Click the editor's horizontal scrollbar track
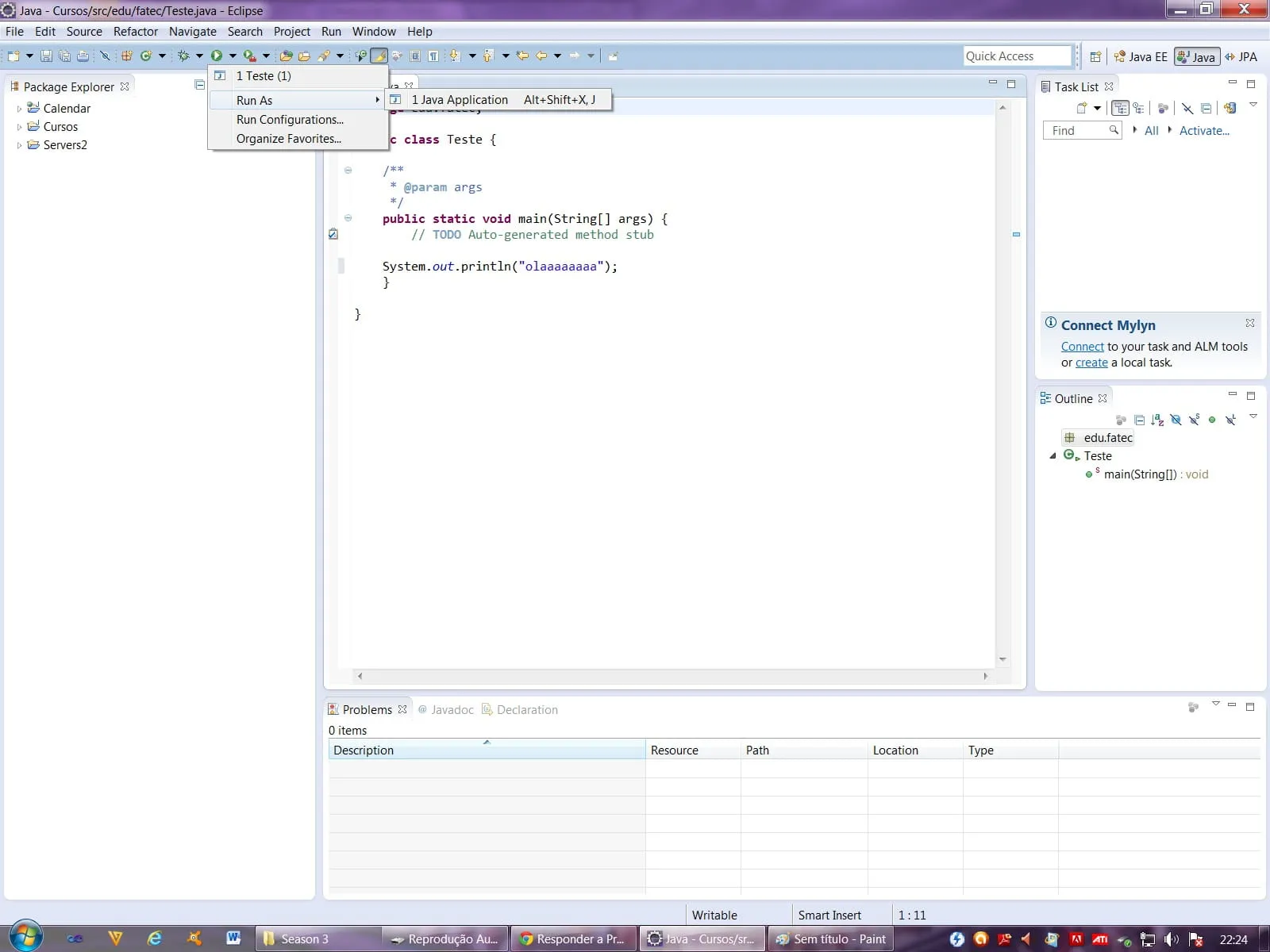1270x952 pixels. click(x=672, y=677)
